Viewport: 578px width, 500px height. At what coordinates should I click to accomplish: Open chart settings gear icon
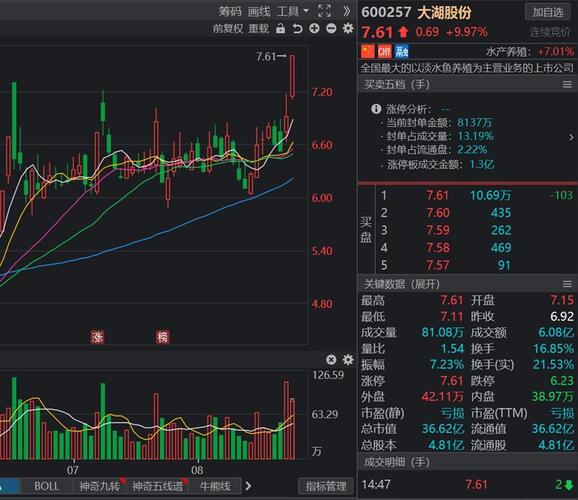[x=348, y=28]
